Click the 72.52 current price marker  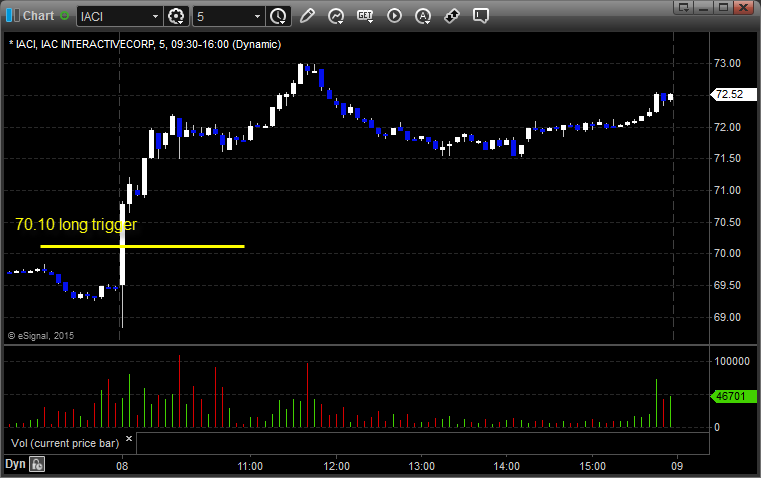726,94
